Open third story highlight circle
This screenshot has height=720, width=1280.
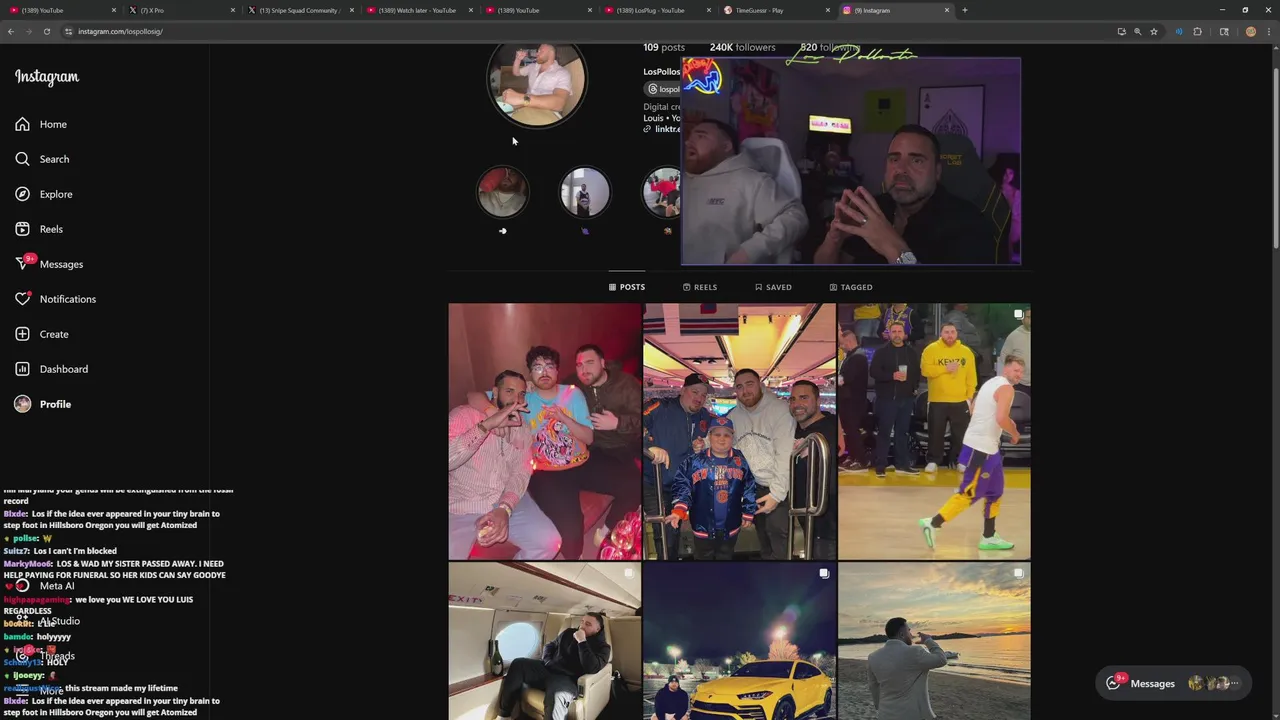tap(661, 192)
